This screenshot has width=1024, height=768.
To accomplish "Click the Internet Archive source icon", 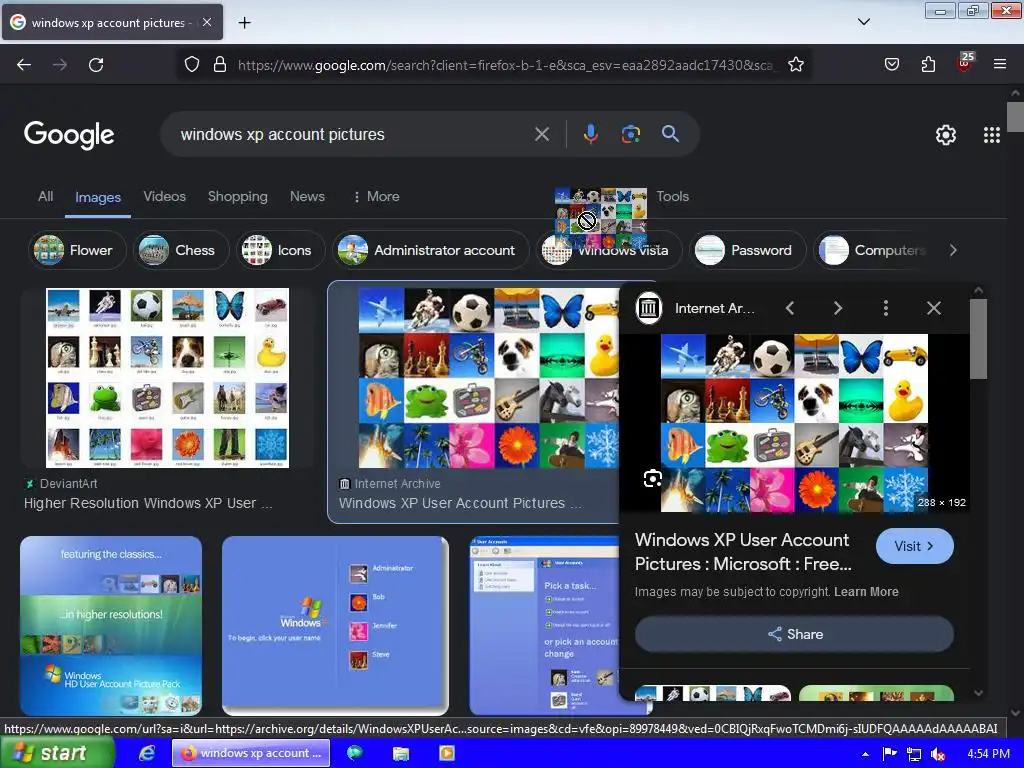I will click(x=648, y=308).
